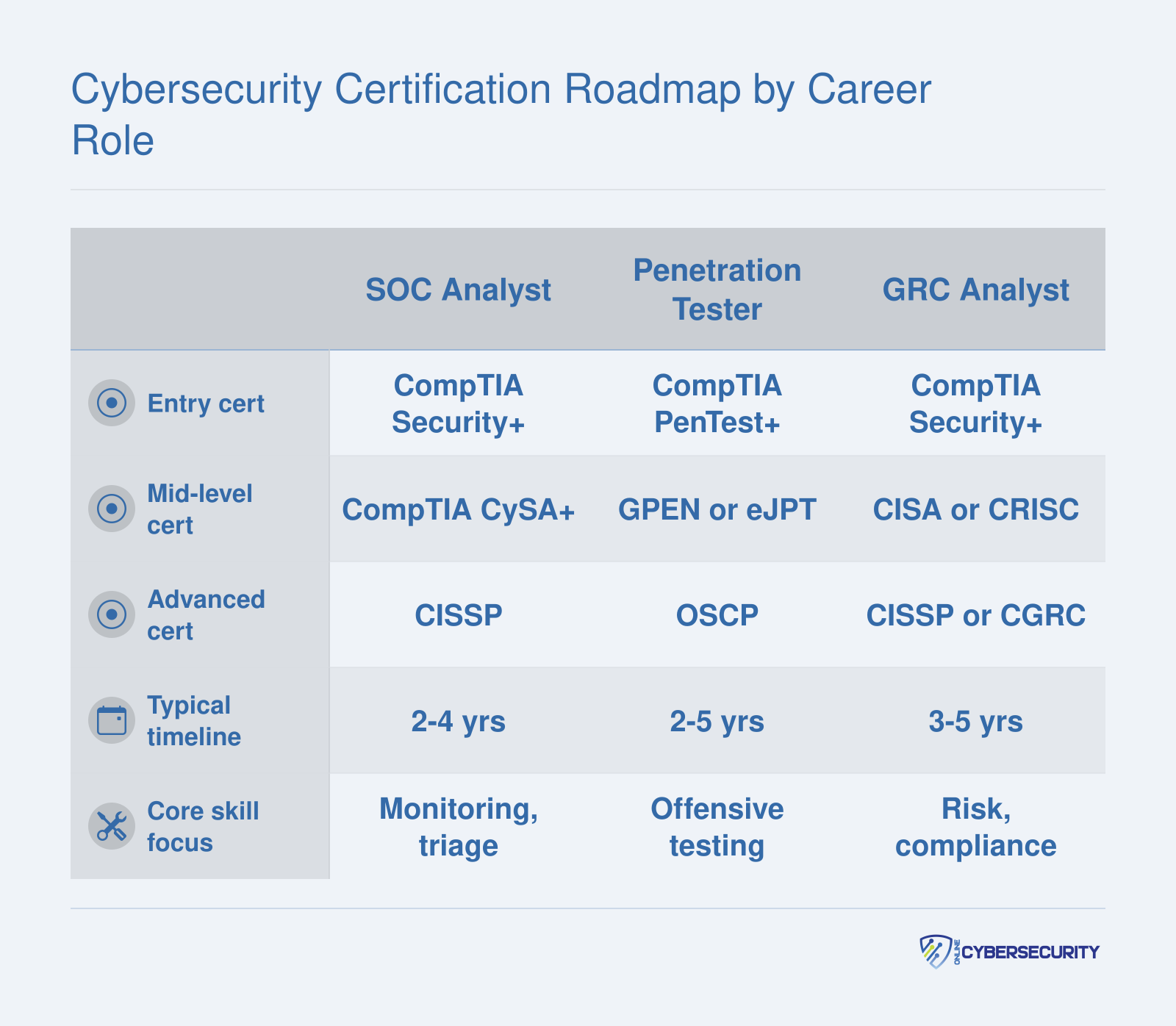
Task: Select the GRC Analyst column header
Action: point(976,290)
